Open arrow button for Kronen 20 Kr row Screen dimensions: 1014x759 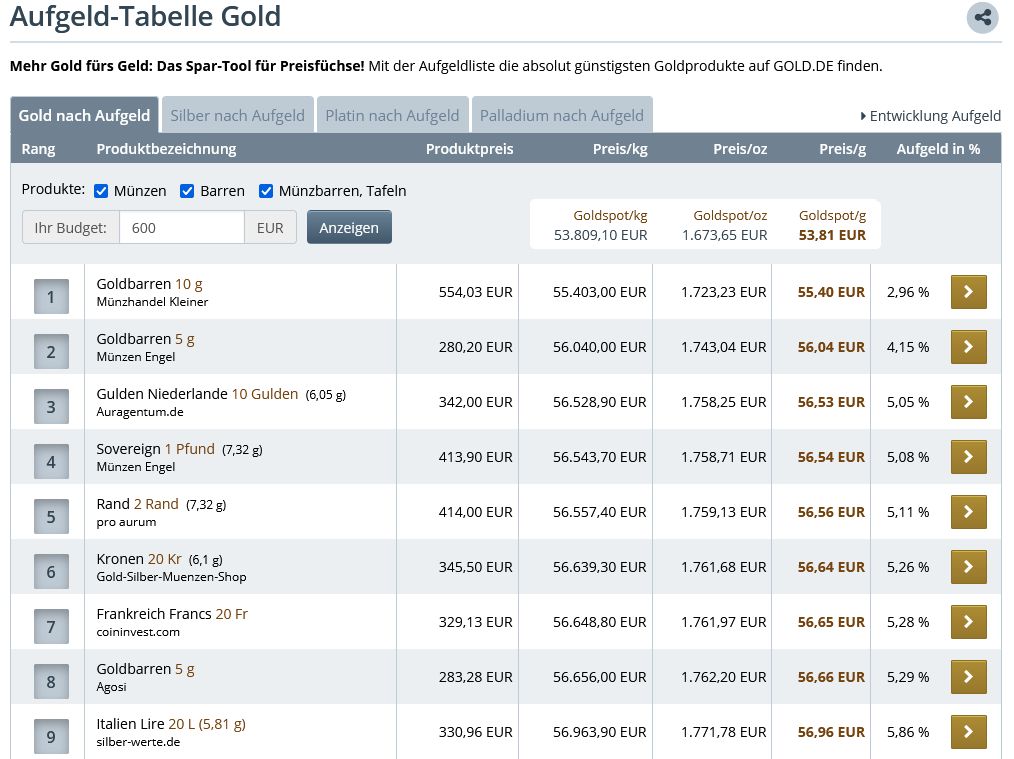coord(968,567)
